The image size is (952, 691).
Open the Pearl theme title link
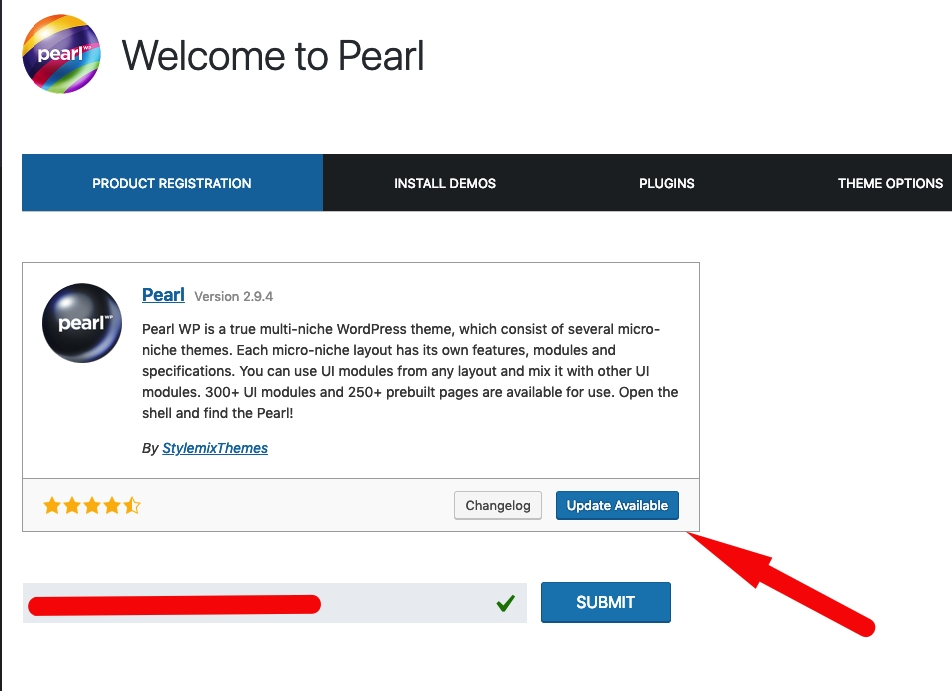163,295
